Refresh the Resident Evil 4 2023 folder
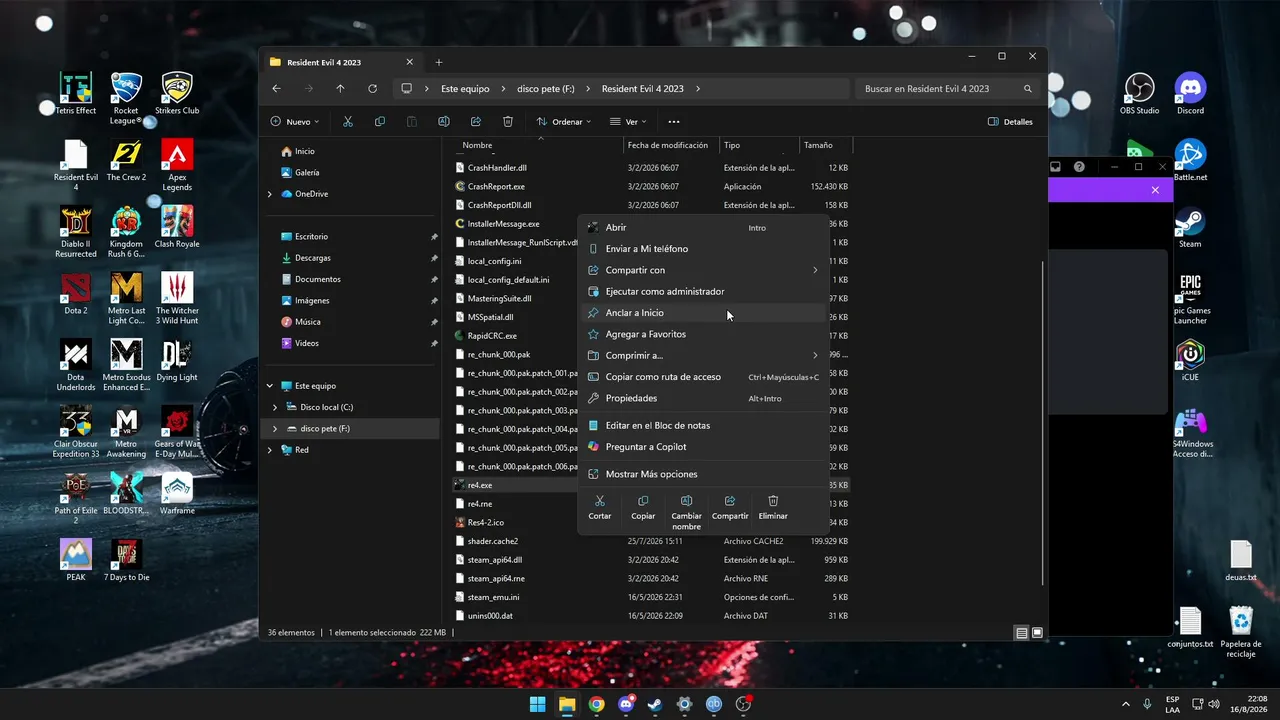 373,88
